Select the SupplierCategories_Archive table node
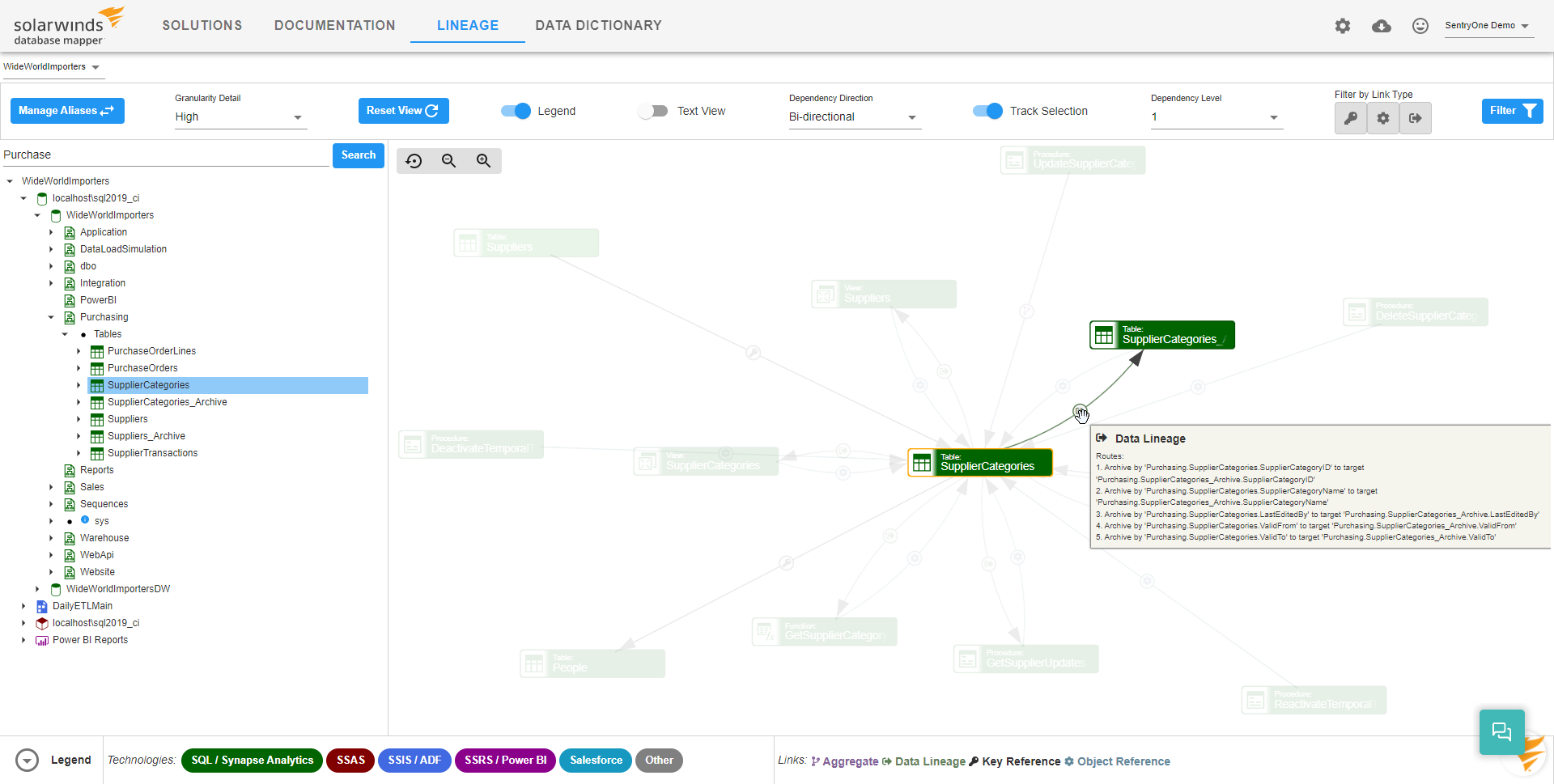1554x784 pixels. [x=1162, y=335]
